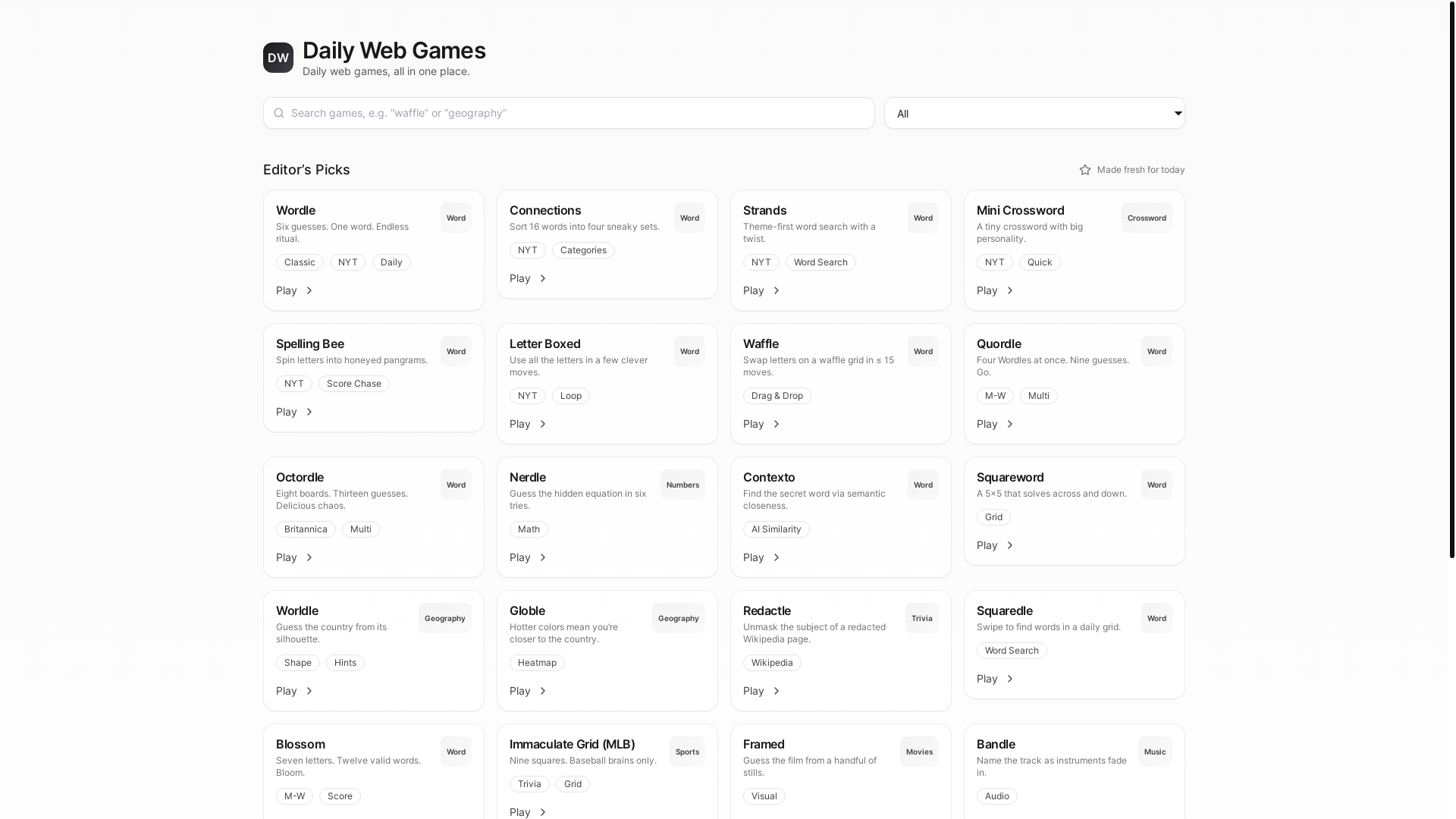The width and height of the screenshot is (1456, 819).
Task: Select the Quick tag on Mini Crossword
Action: [1040, 262]
